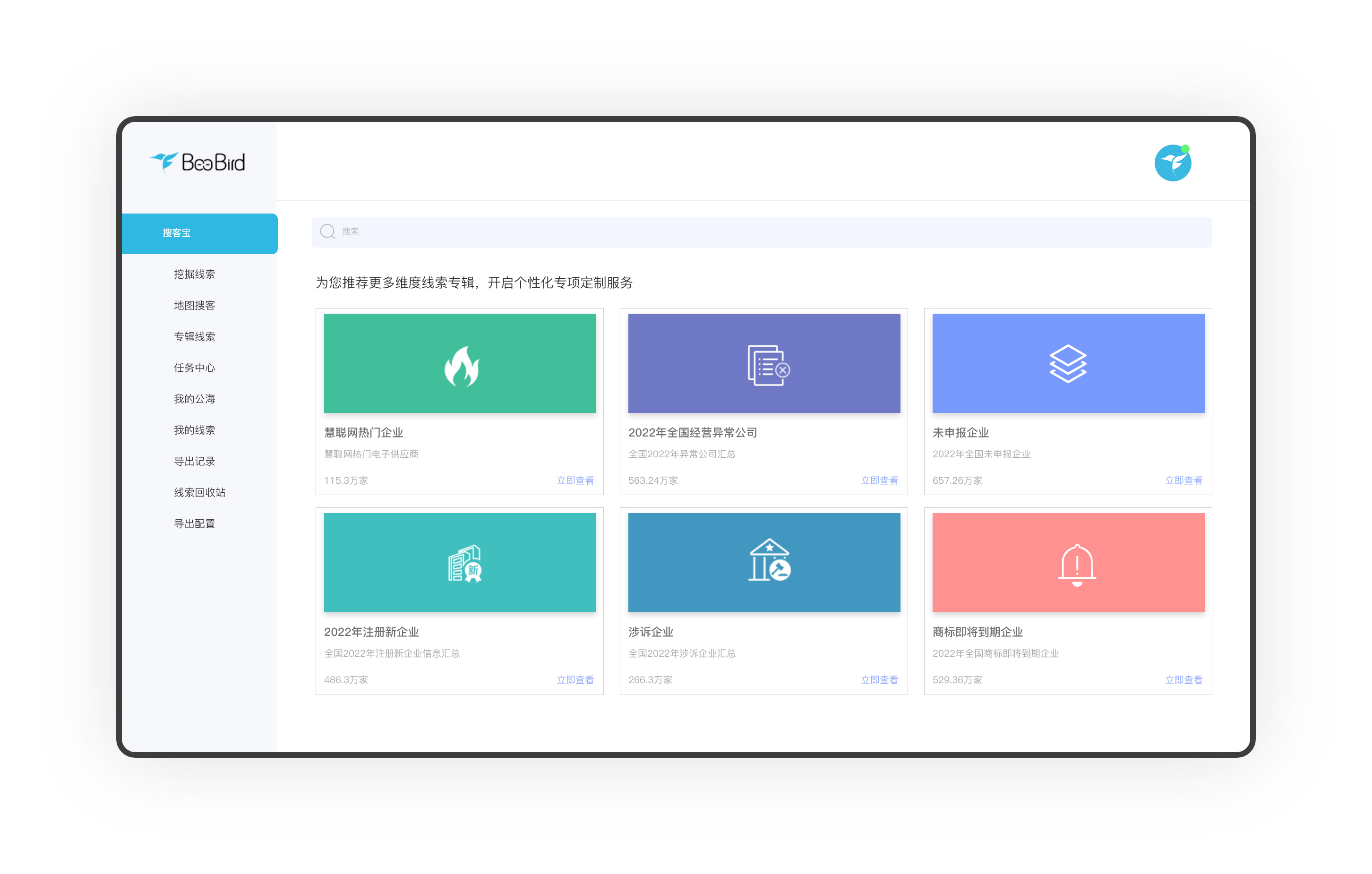Click the flame icon on 慧聪网热门企业 card

462,366
